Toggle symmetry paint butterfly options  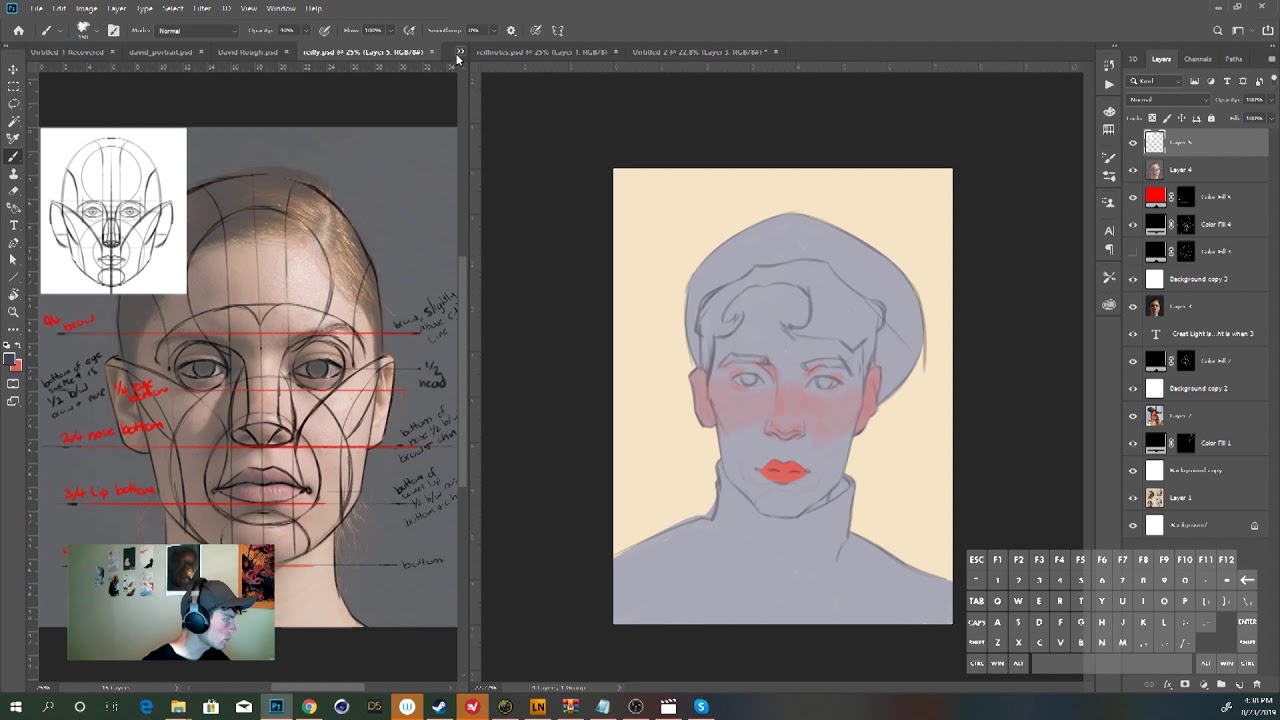(x=557, y=31)
